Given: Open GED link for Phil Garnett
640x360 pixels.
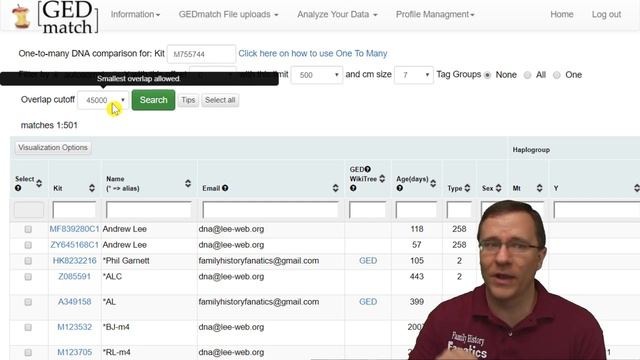Looking at the screenshot, I should pos(368,260).
